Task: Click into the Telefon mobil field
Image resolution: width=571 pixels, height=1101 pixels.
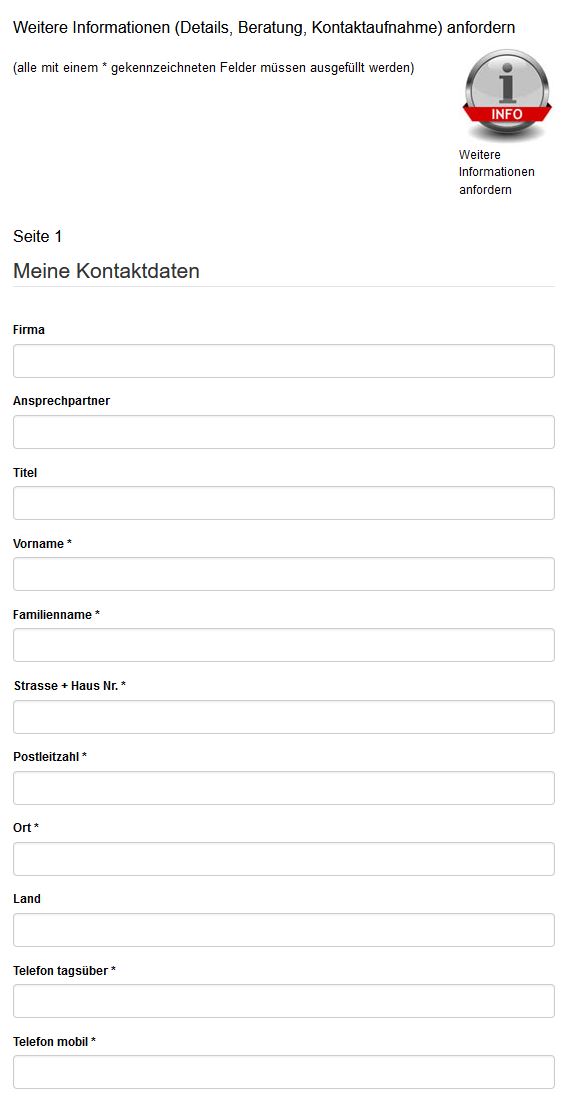Action: [284, 1072]
